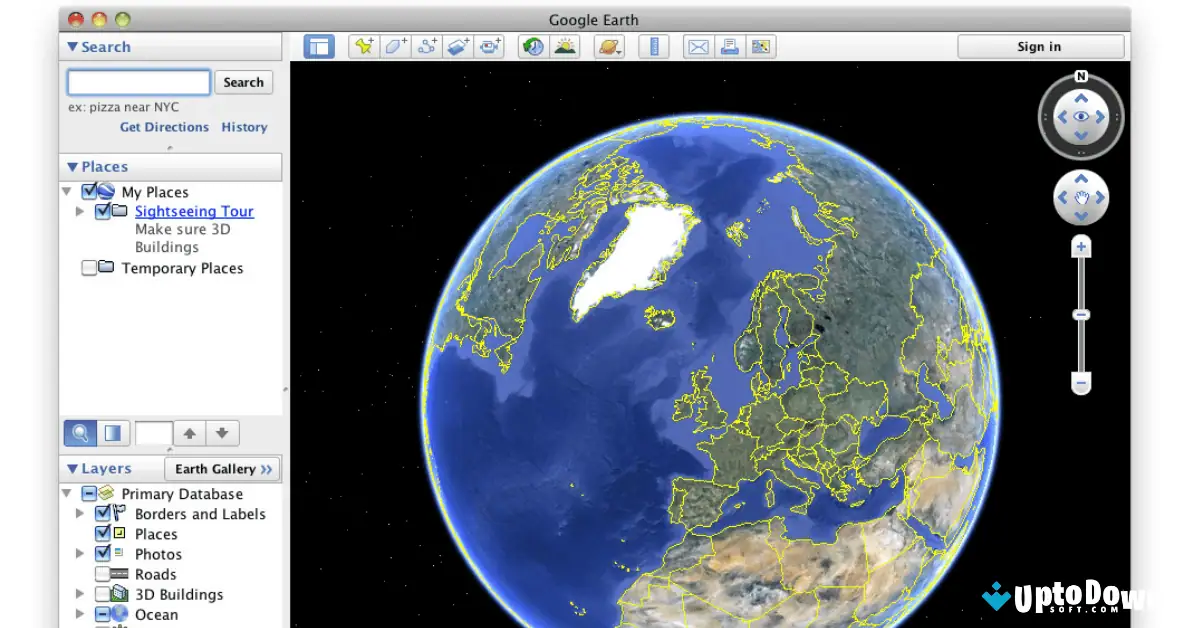Click the Sign in button
The image size is (1200, 628).
1038,46
